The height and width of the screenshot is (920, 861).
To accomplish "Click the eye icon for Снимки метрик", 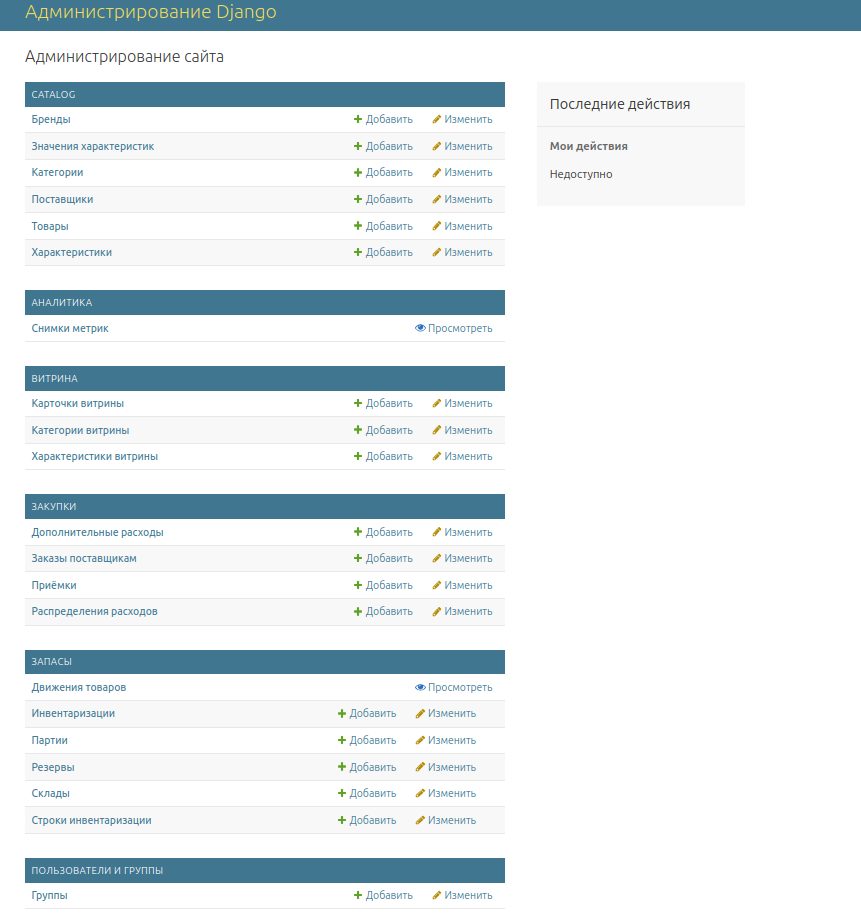I will pyautogui.click(x=420, y=328).
